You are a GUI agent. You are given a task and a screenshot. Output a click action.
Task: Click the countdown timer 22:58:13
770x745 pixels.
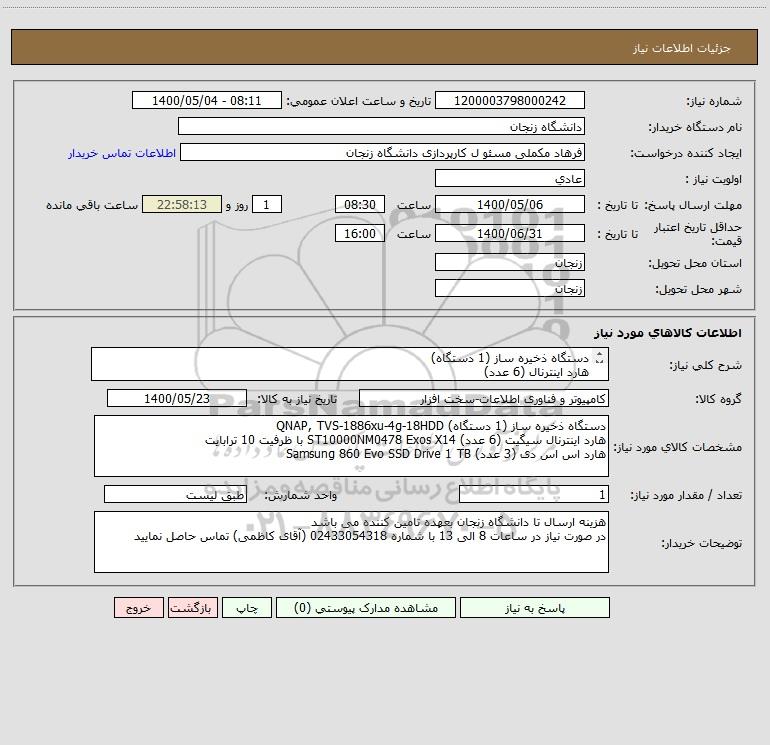[182, 204]
